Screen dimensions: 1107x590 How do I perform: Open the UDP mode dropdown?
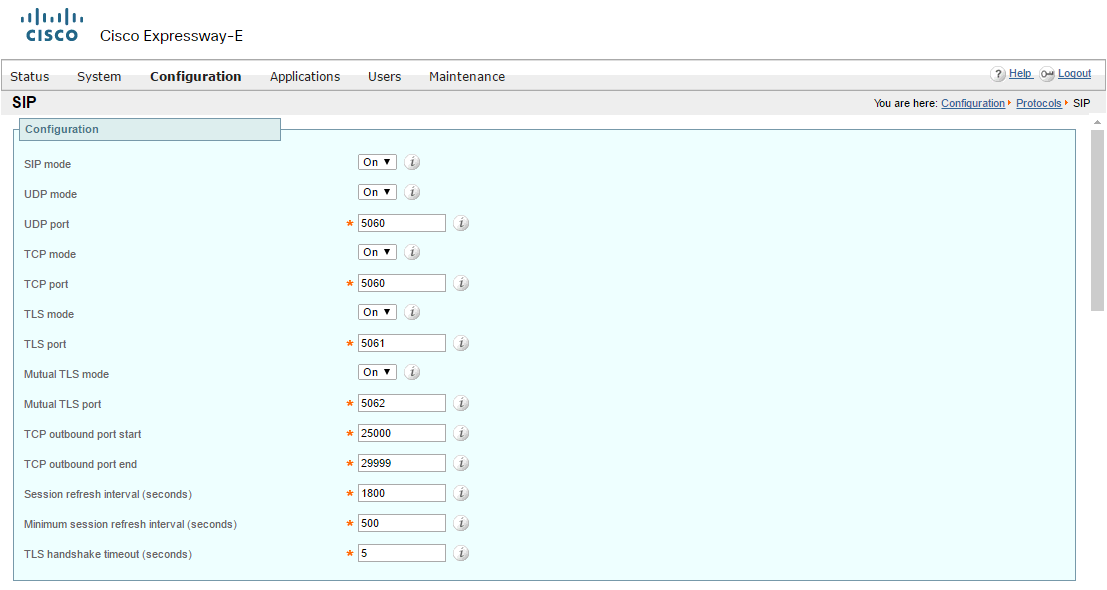click(377, 192)
